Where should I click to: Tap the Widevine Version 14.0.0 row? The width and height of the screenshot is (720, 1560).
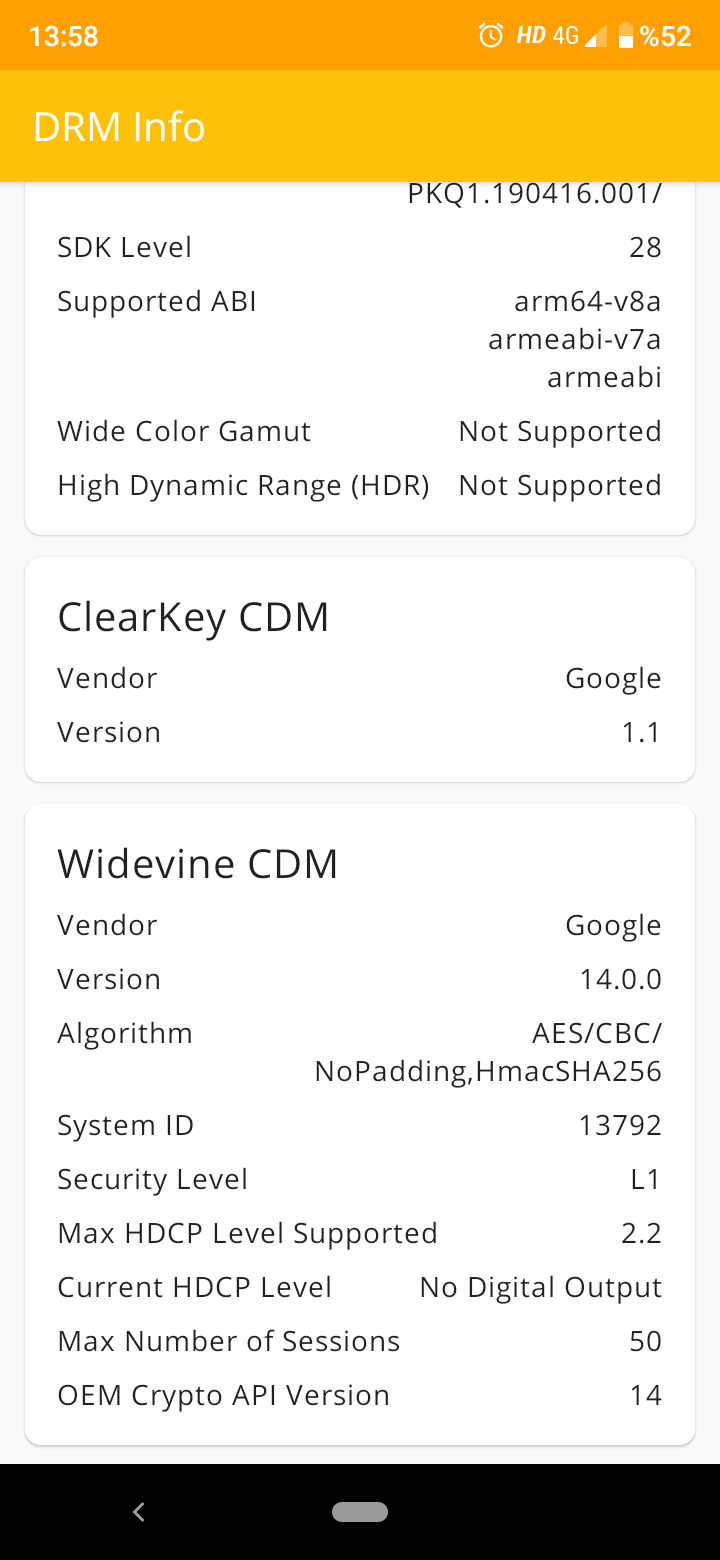pos(360,979)
